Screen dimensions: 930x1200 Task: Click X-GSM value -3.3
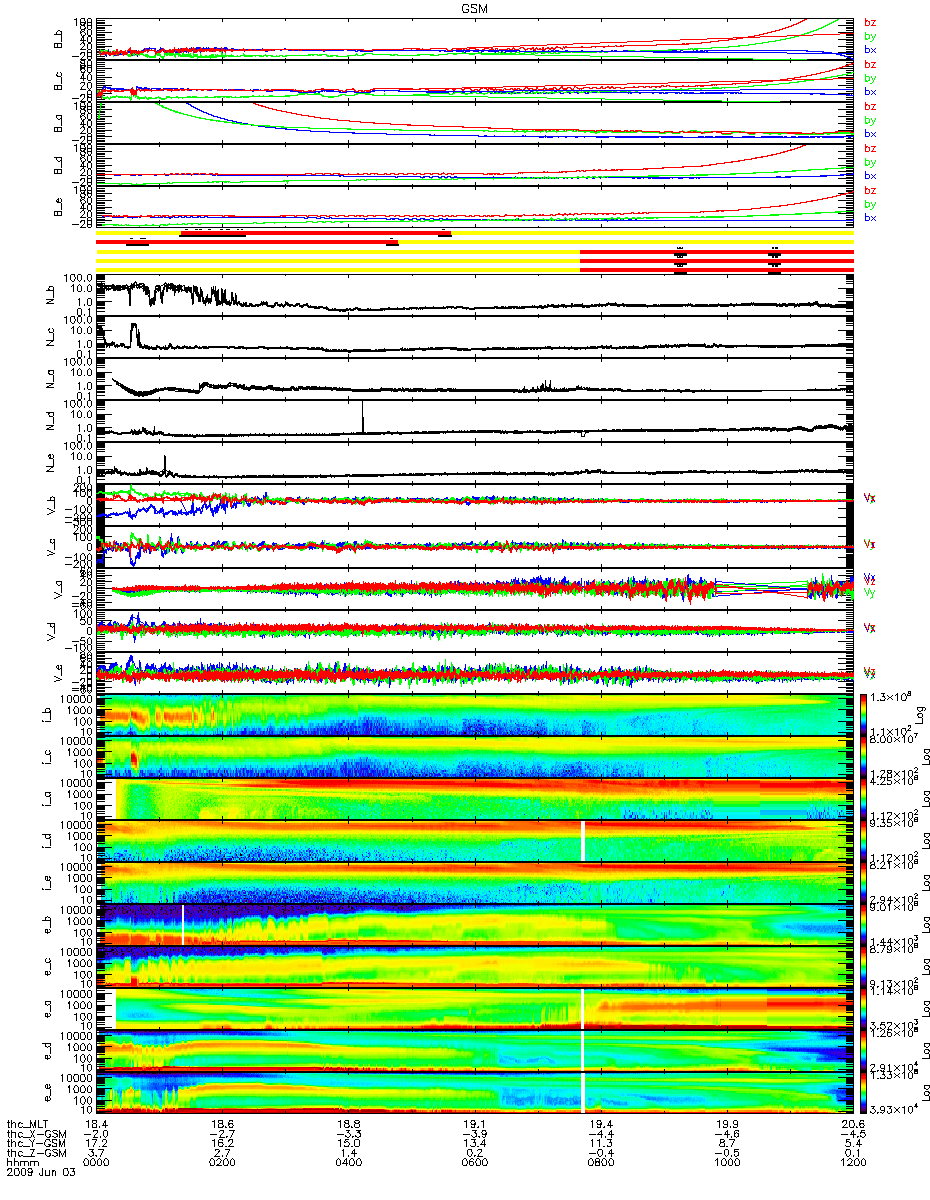point(348,1133)
